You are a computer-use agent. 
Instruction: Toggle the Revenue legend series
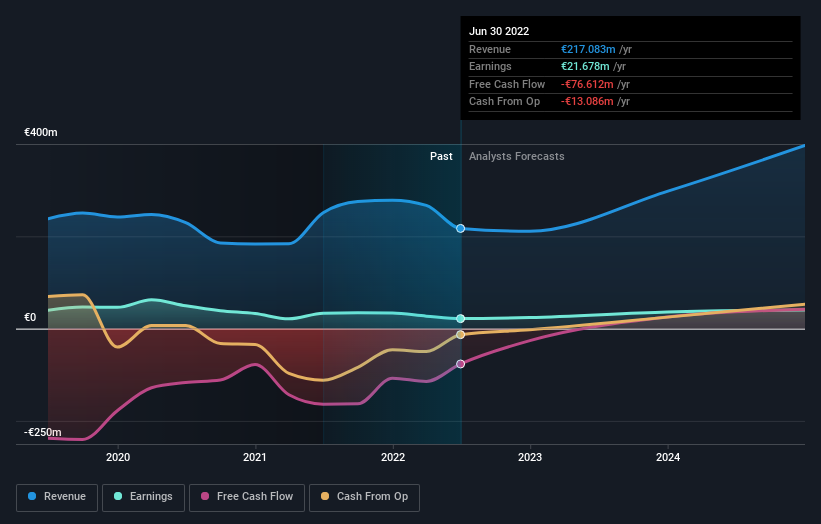coord(57,497)
